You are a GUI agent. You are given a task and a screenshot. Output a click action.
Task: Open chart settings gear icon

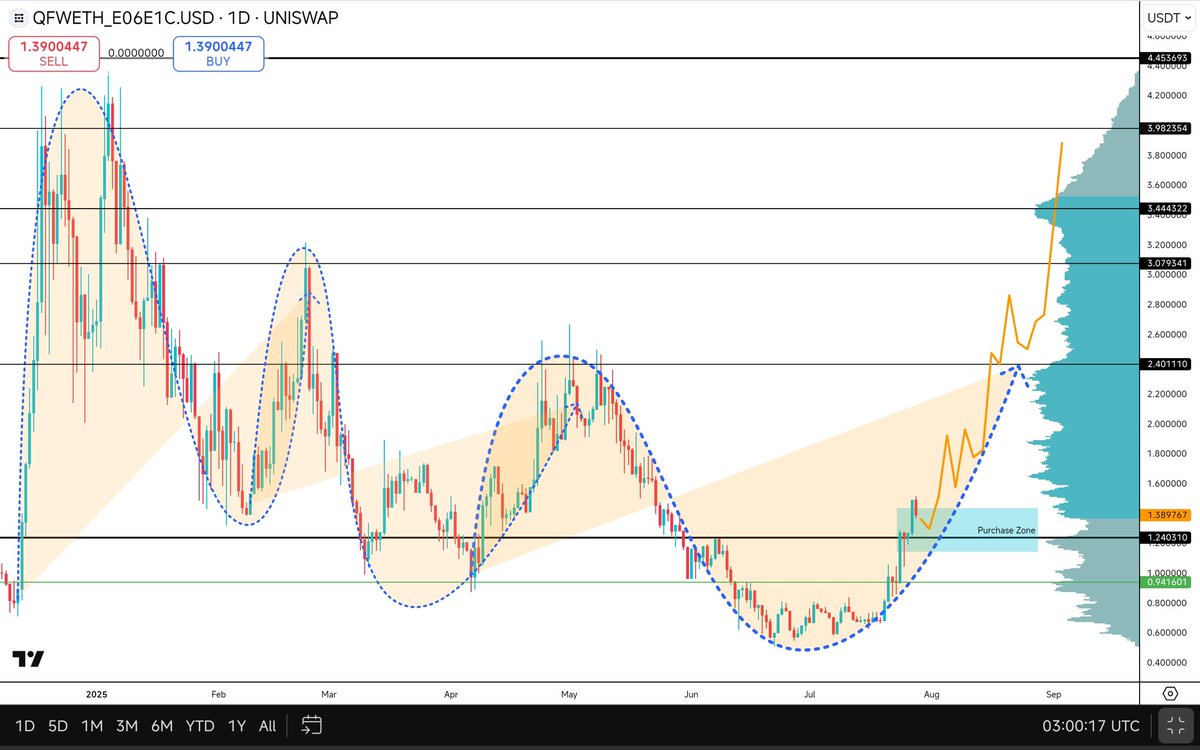(x=1170, y=693)
